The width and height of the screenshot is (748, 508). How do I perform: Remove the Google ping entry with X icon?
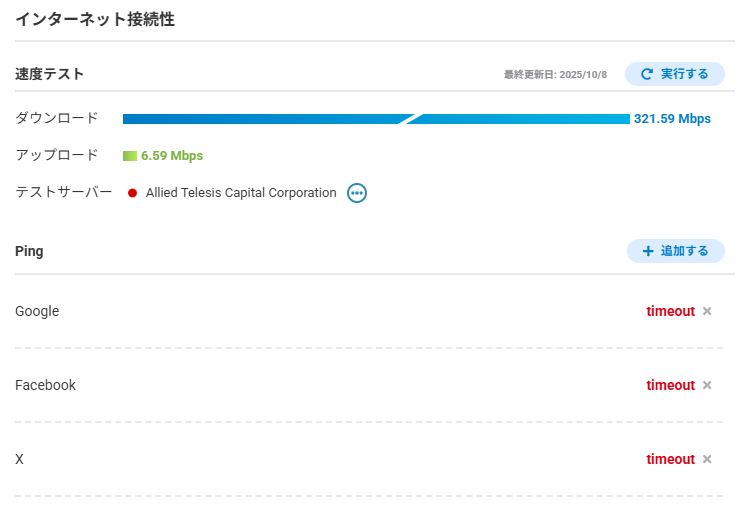tap(707, 311)
